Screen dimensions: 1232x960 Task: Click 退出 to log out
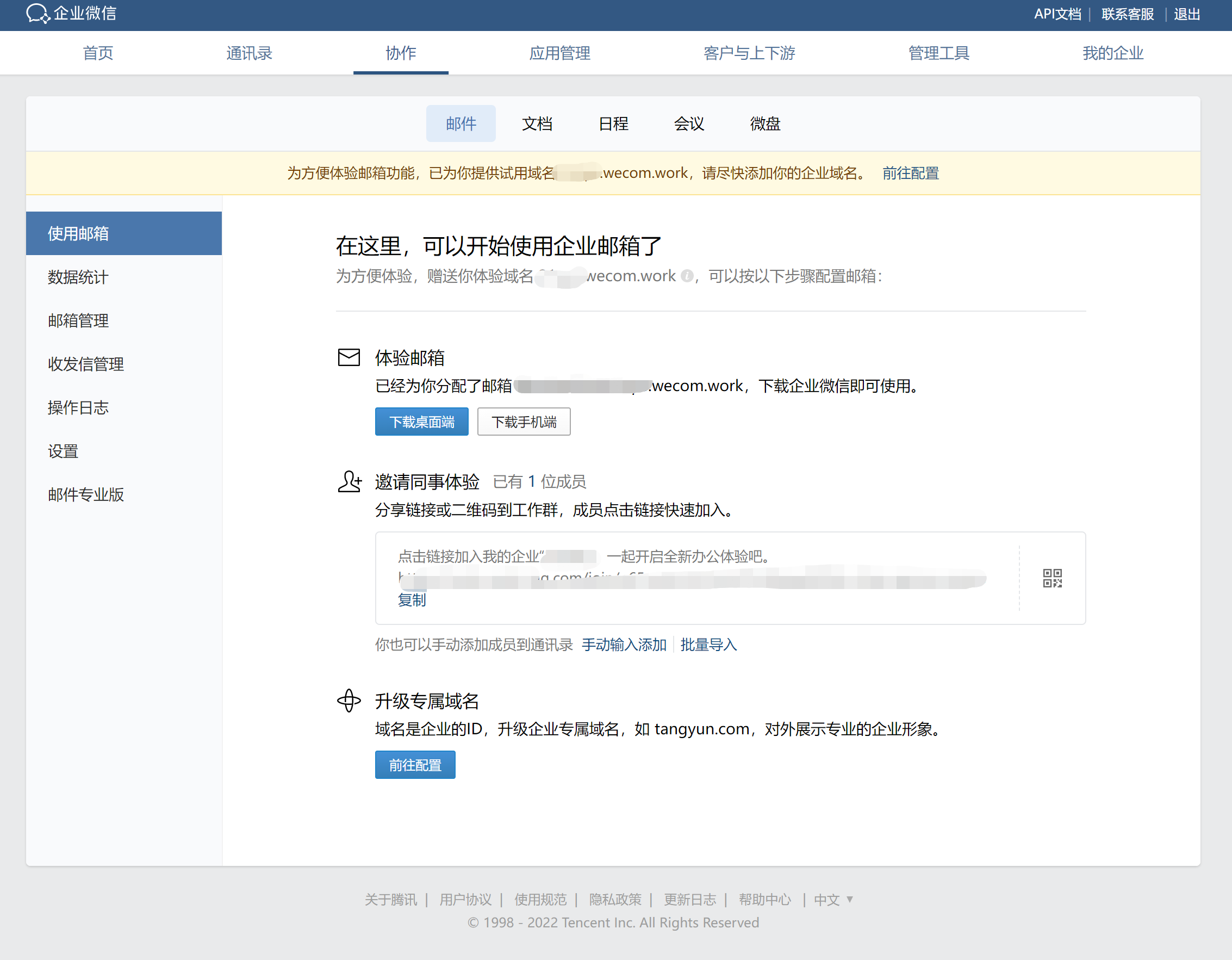pyautogui.click(x=1187, y=14)
